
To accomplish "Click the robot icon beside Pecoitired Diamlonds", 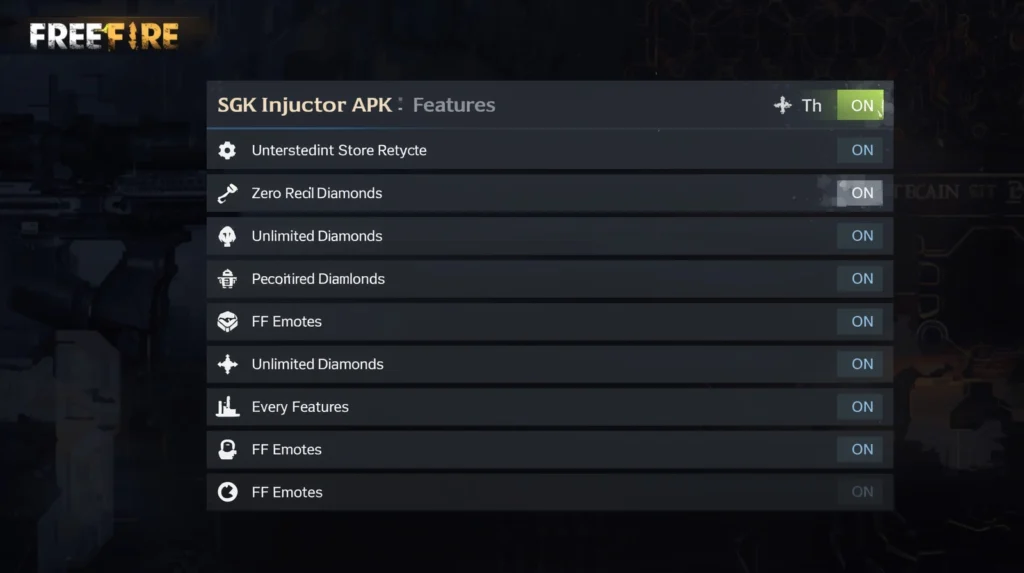I will (227, 279).
